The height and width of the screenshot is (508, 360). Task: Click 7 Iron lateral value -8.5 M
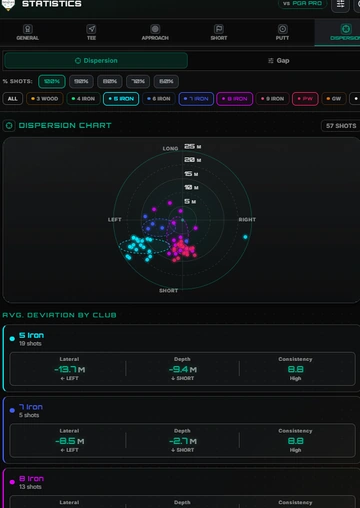pos(69,441)
